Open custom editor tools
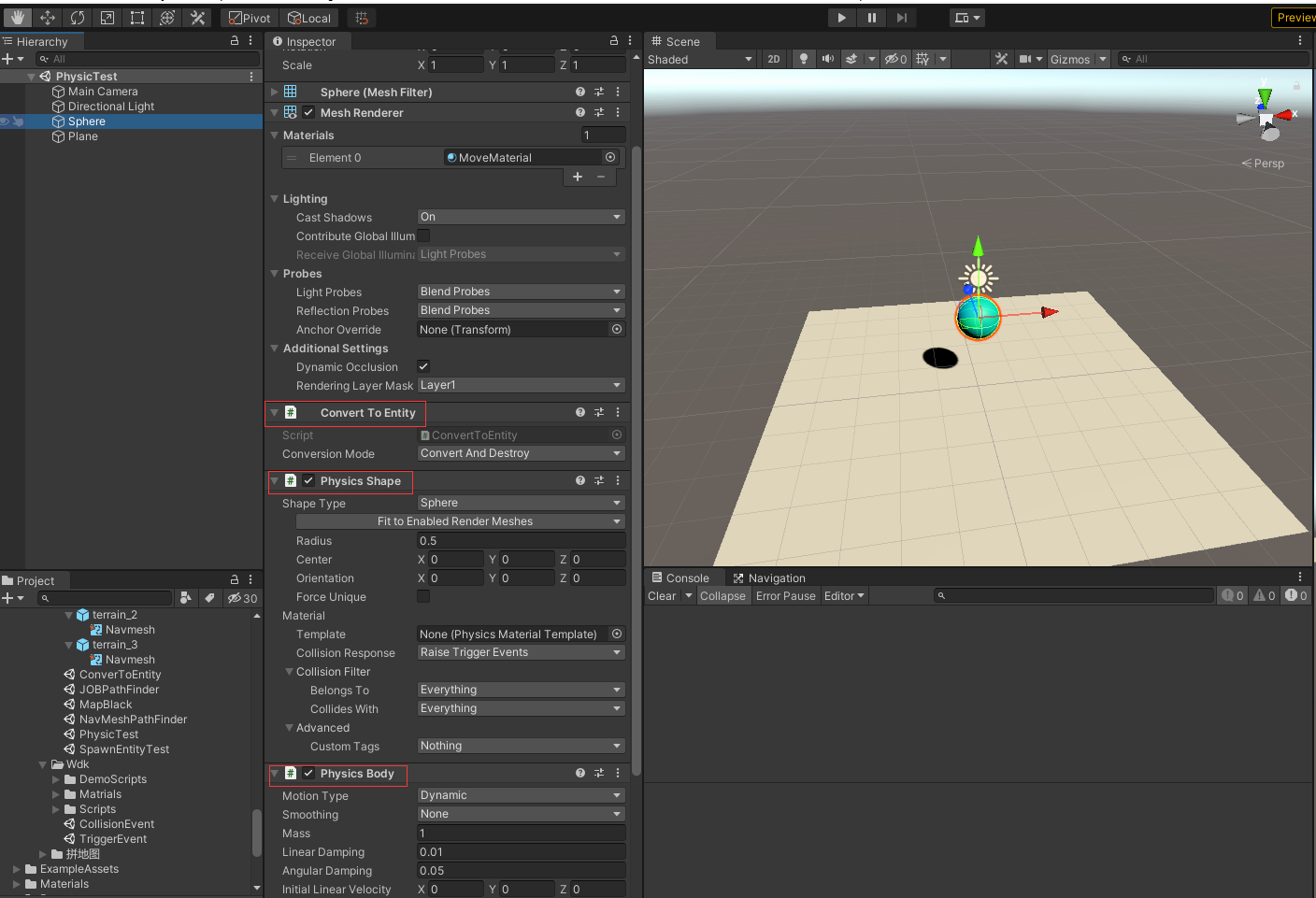The width and height of the screenshot is (1316, 898). coord(197,18)
